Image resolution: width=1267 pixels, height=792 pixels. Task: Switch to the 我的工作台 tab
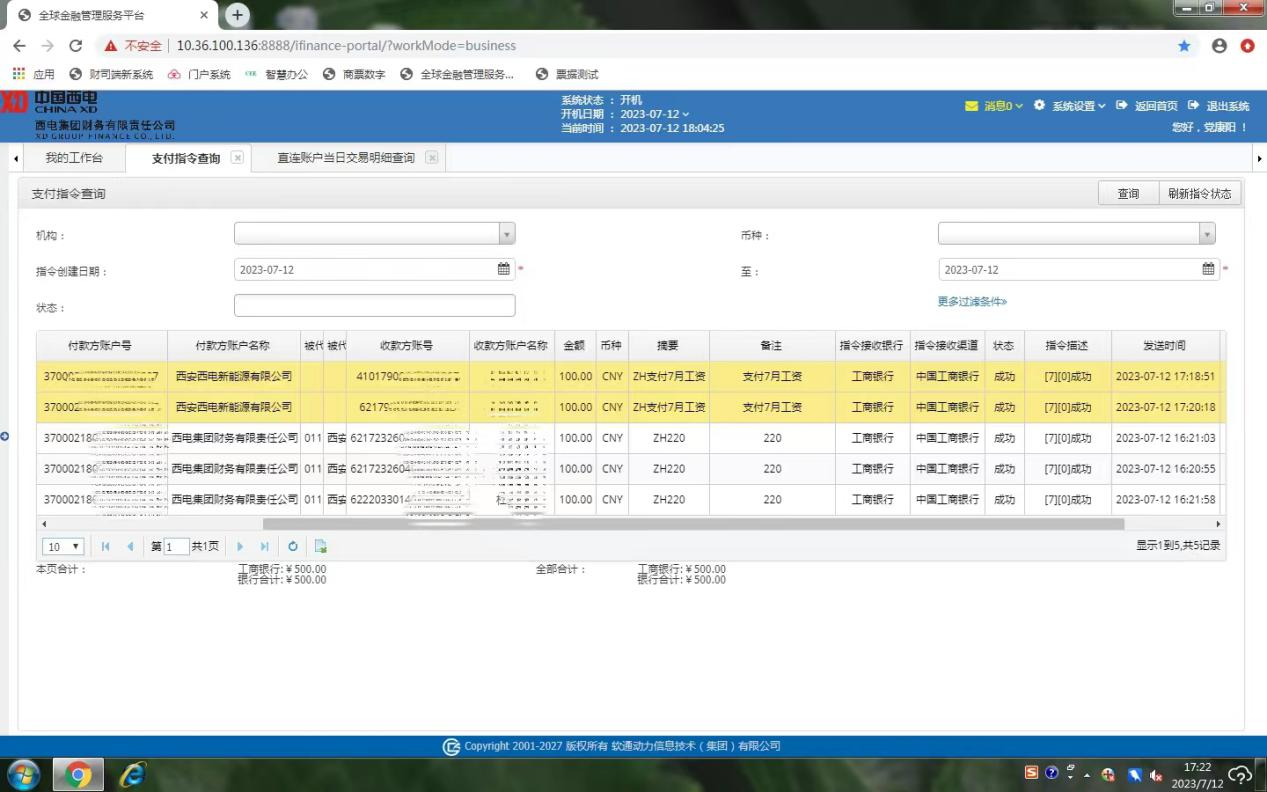click(x=74, y=158)
